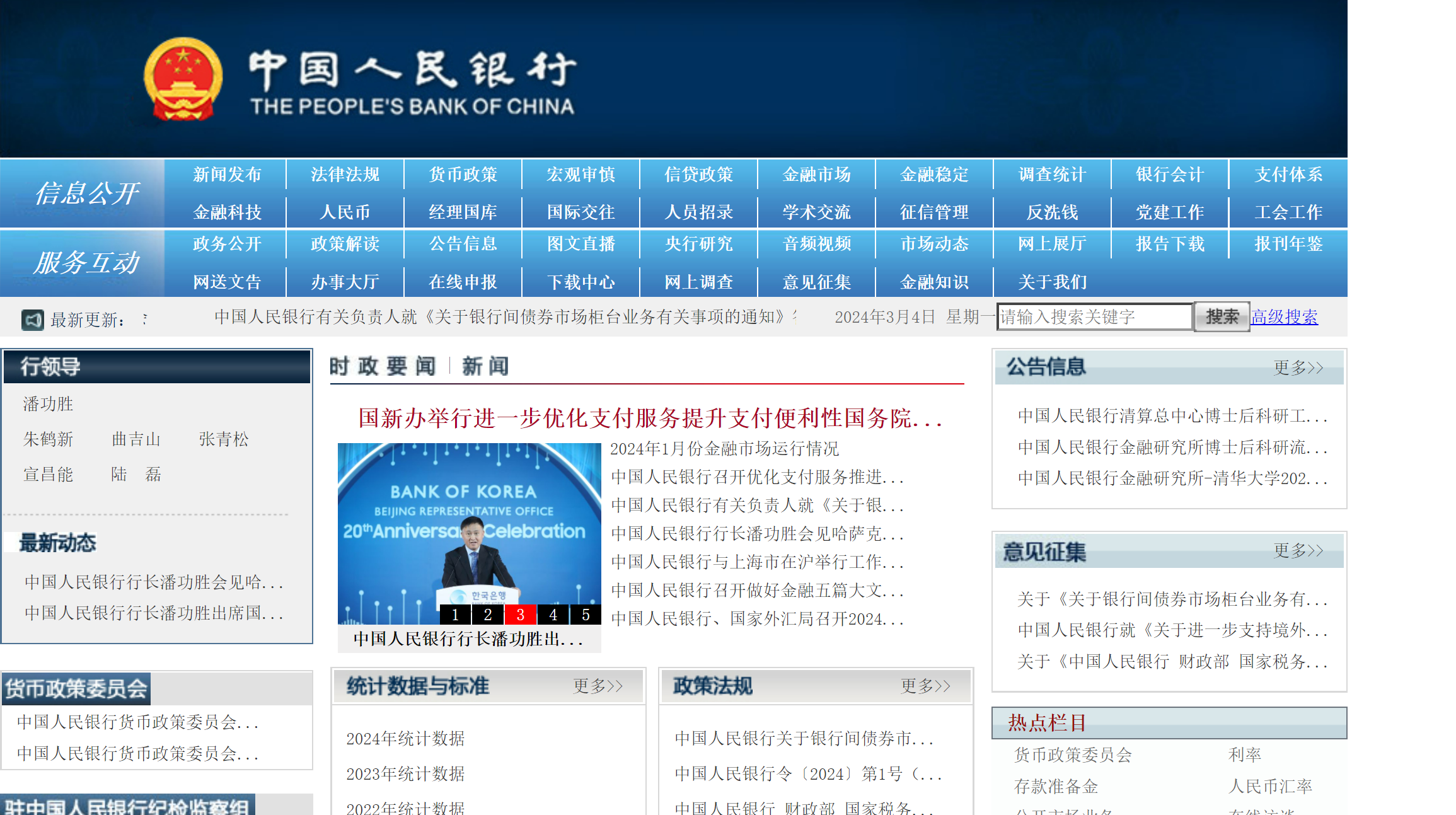Click the search keyword input field

[x=1094, y=317]
